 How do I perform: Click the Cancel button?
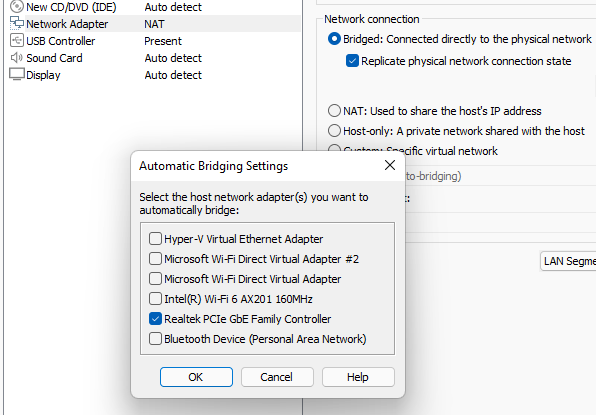(277, 377)
